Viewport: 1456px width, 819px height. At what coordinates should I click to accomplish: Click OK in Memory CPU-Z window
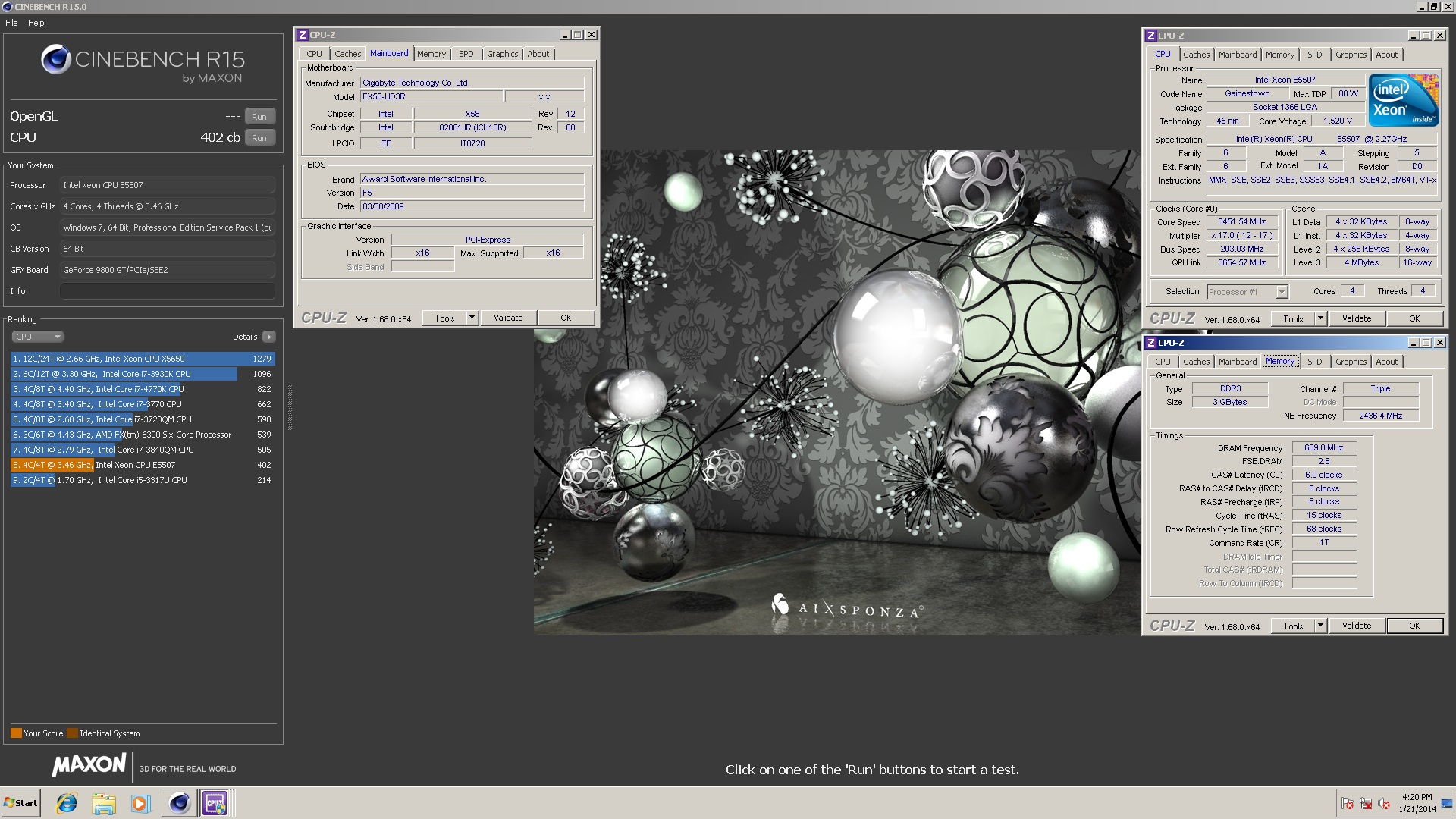[1414, 626]
